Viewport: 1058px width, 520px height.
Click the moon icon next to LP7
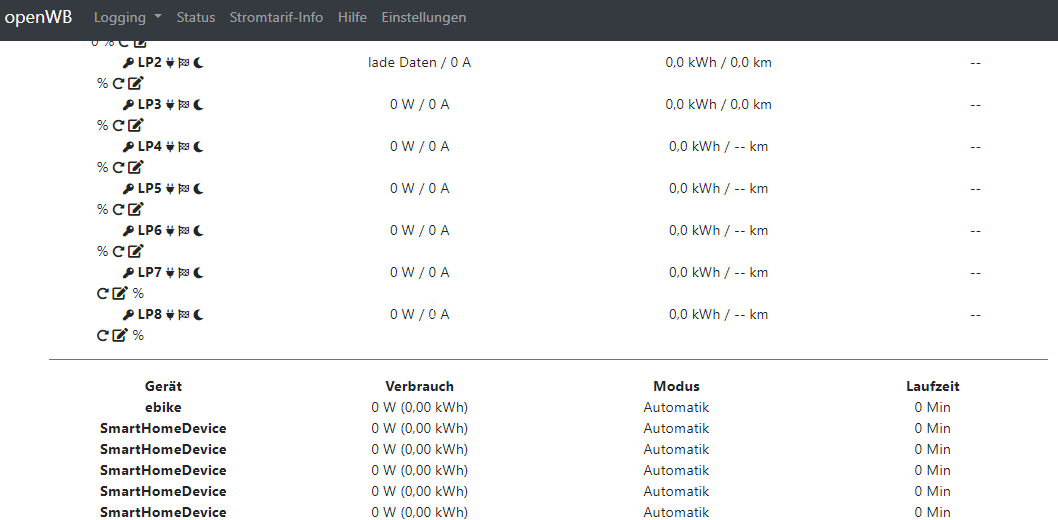(198, 272)
